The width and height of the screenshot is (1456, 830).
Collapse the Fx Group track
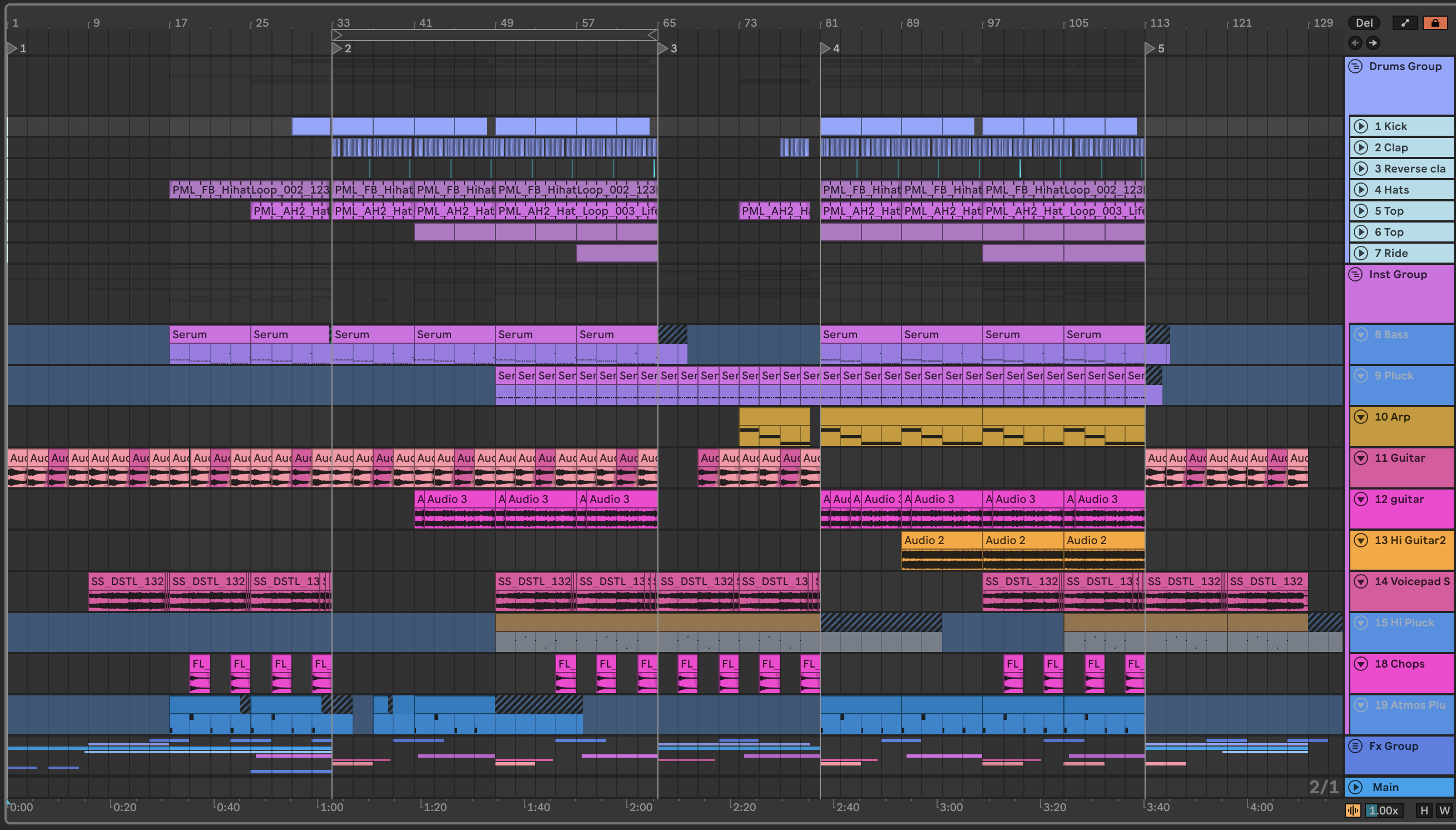(1355, 745)
